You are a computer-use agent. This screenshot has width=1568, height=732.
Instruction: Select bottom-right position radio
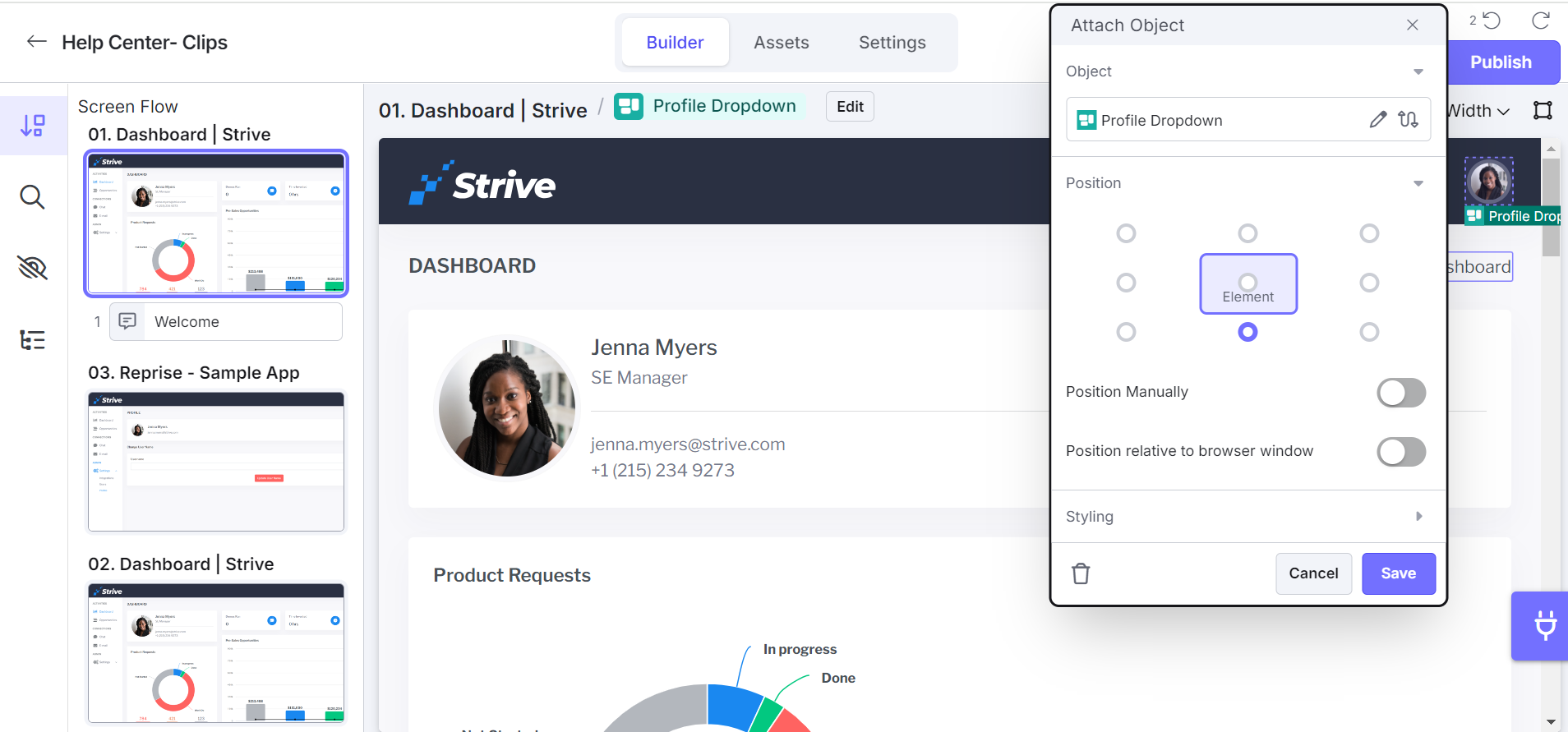(1369, 332)
